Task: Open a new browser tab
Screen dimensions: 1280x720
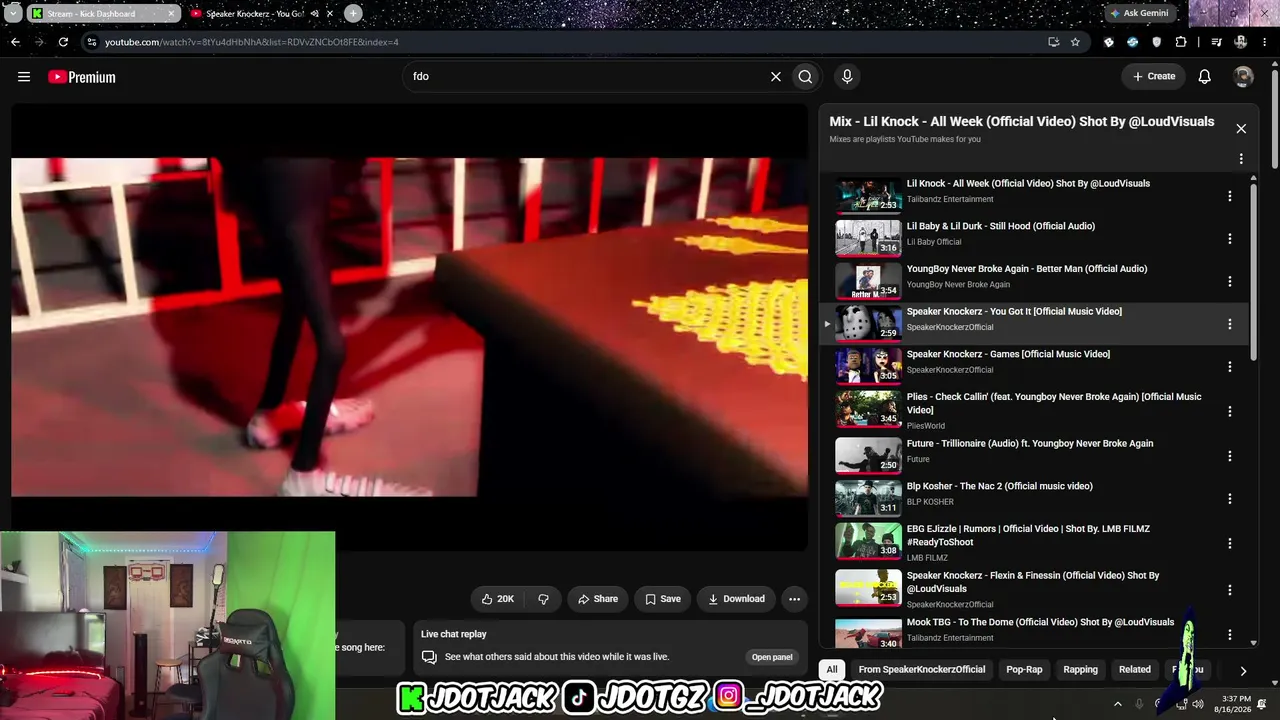Action: (353, 13)
